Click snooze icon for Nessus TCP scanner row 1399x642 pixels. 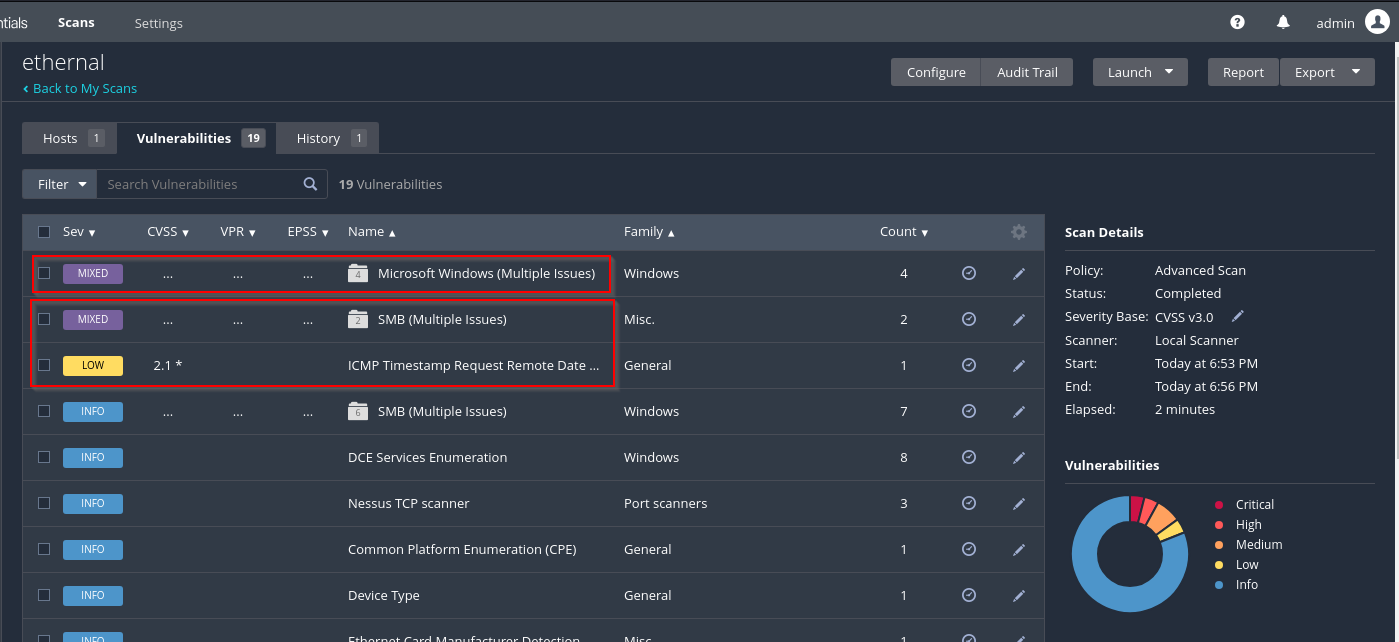tap(968, 503)
